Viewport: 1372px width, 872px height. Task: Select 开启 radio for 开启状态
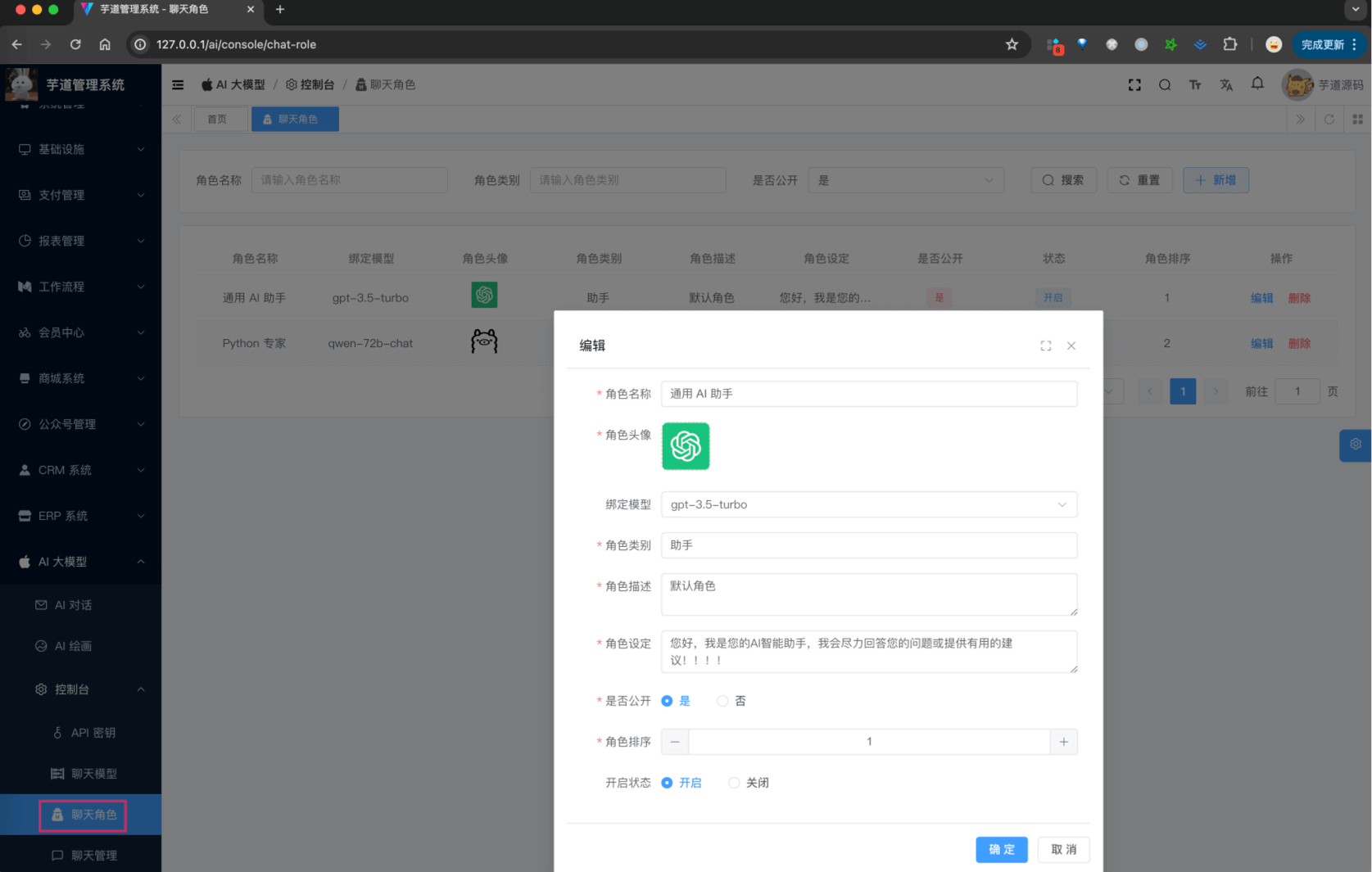668,783
